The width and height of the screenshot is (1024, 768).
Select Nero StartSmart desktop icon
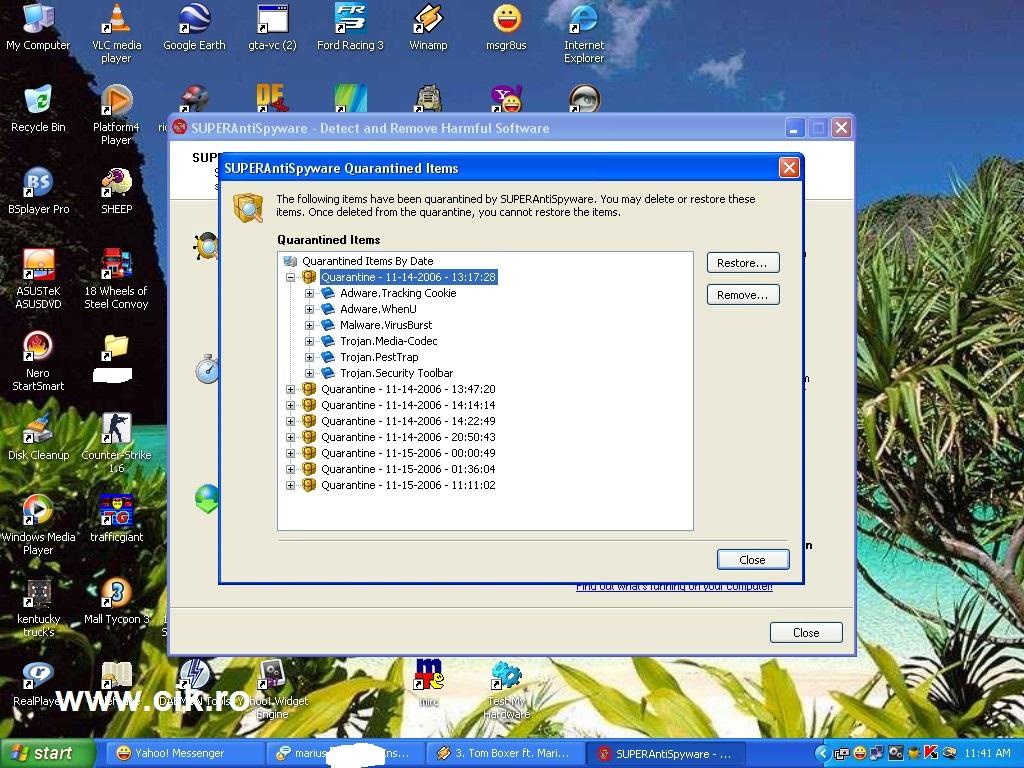coord(38,361)
